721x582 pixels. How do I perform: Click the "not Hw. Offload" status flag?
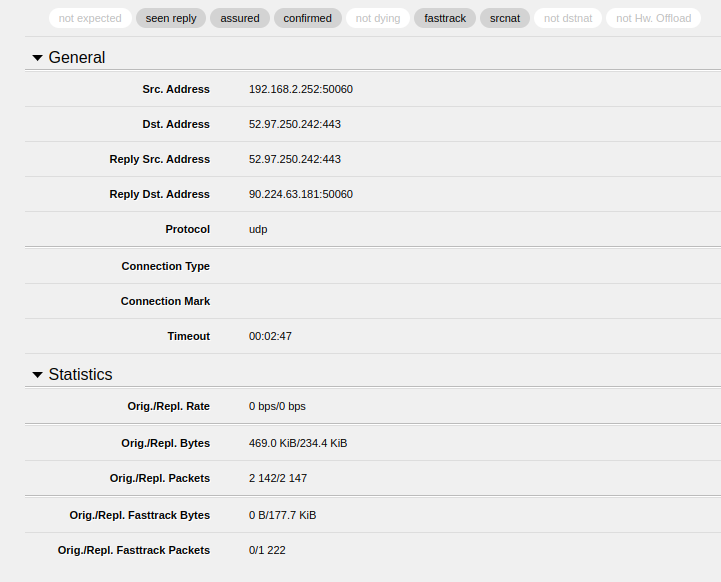pos(653,18)
